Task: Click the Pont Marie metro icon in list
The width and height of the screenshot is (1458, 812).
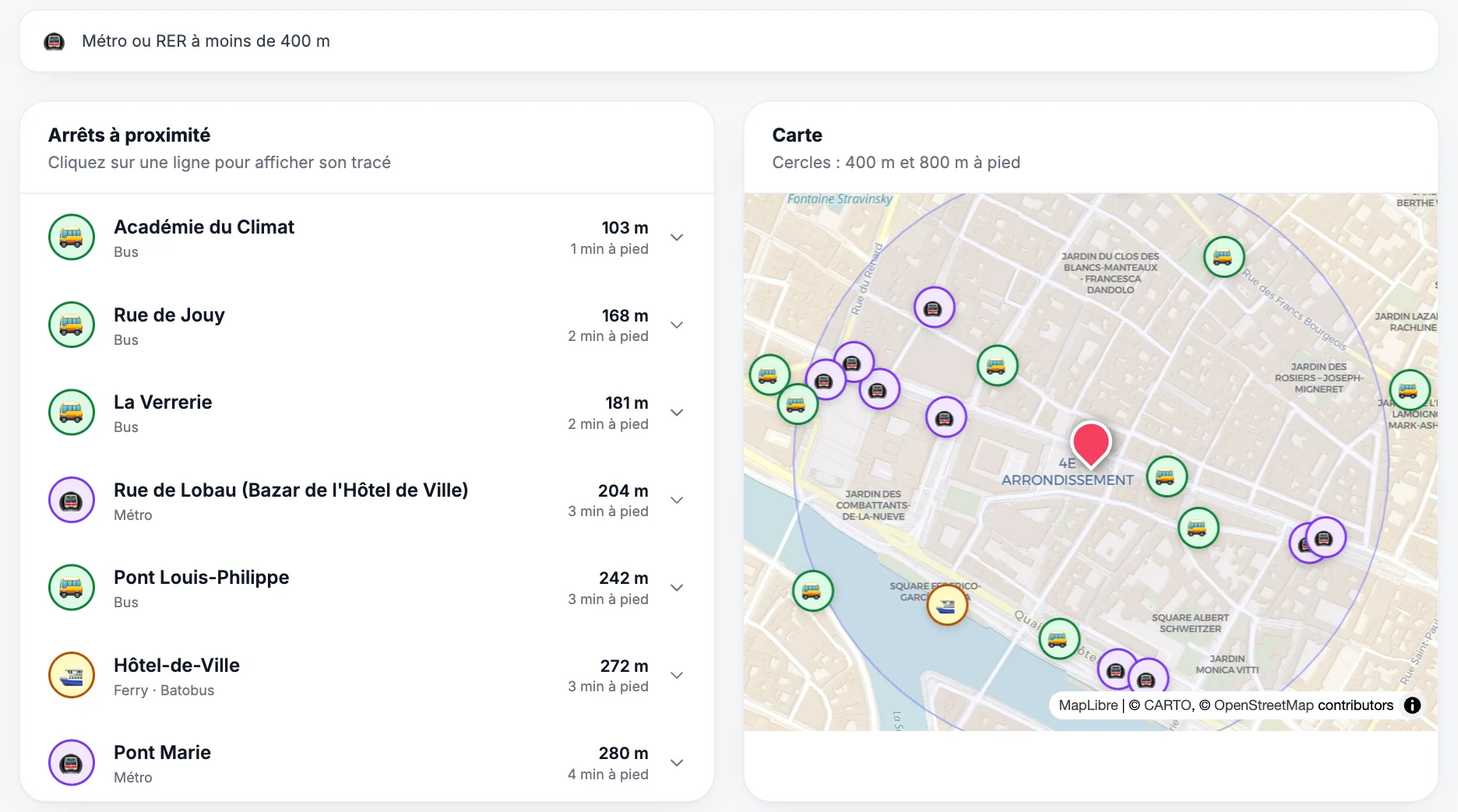Action: click(x=72, y=763)
